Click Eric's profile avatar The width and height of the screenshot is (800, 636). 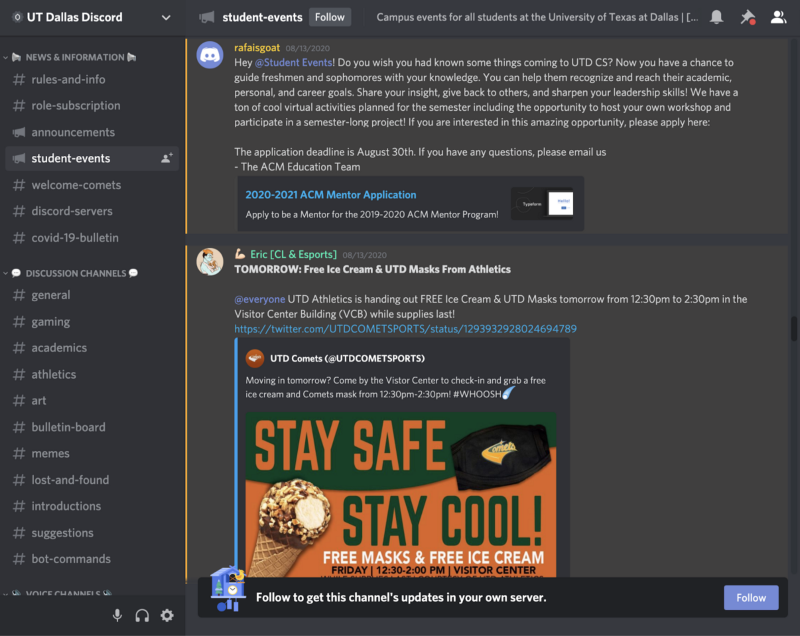tap(210, 262)
